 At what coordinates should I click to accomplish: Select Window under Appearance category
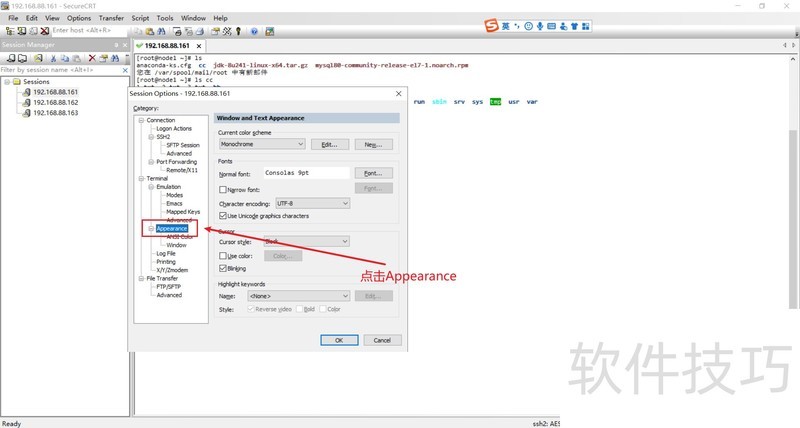(x=177, y=245)
